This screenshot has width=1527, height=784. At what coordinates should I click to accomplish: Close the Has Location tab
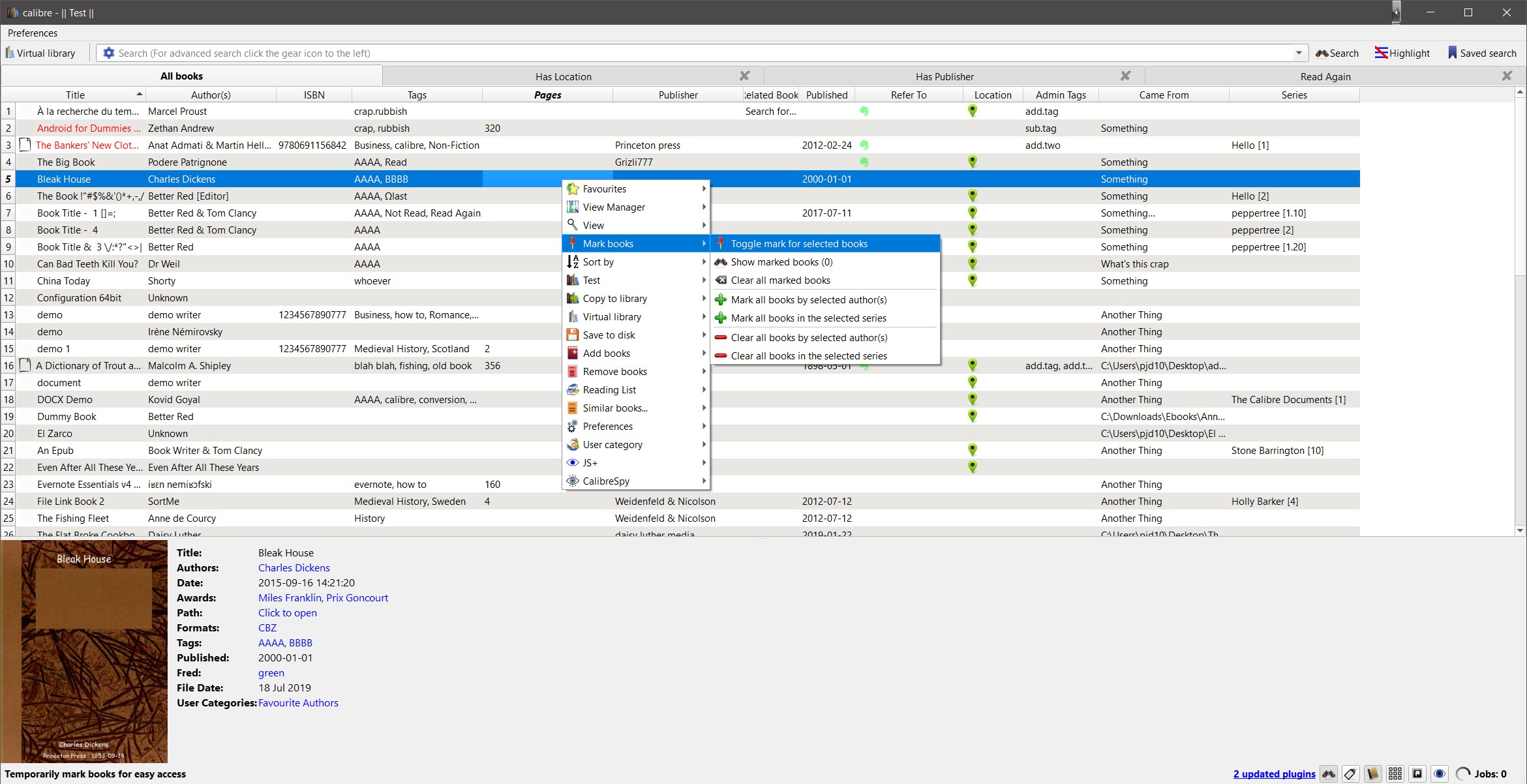point(744,76)
